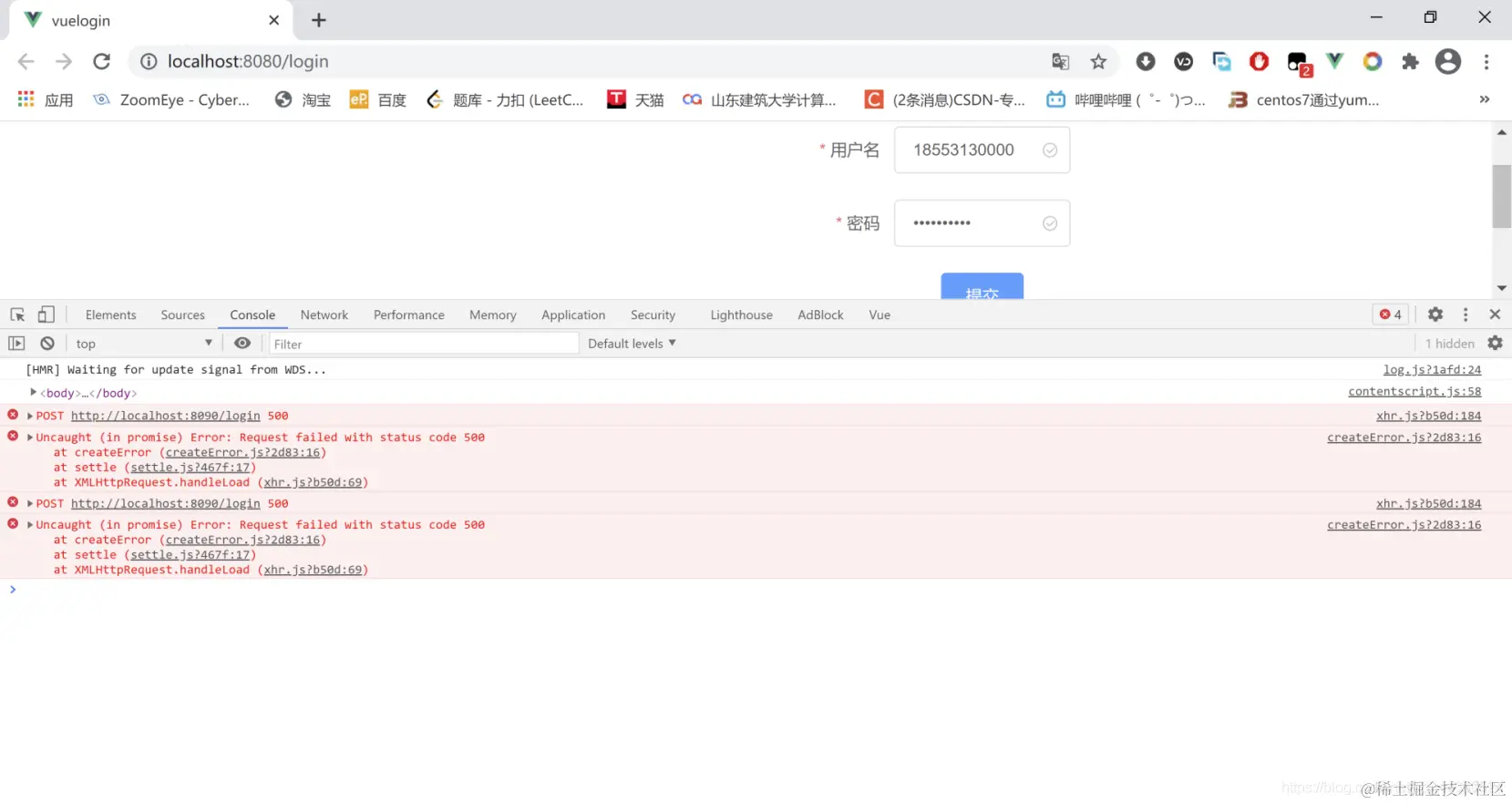Open the Chrome profile avatar

1448,61
